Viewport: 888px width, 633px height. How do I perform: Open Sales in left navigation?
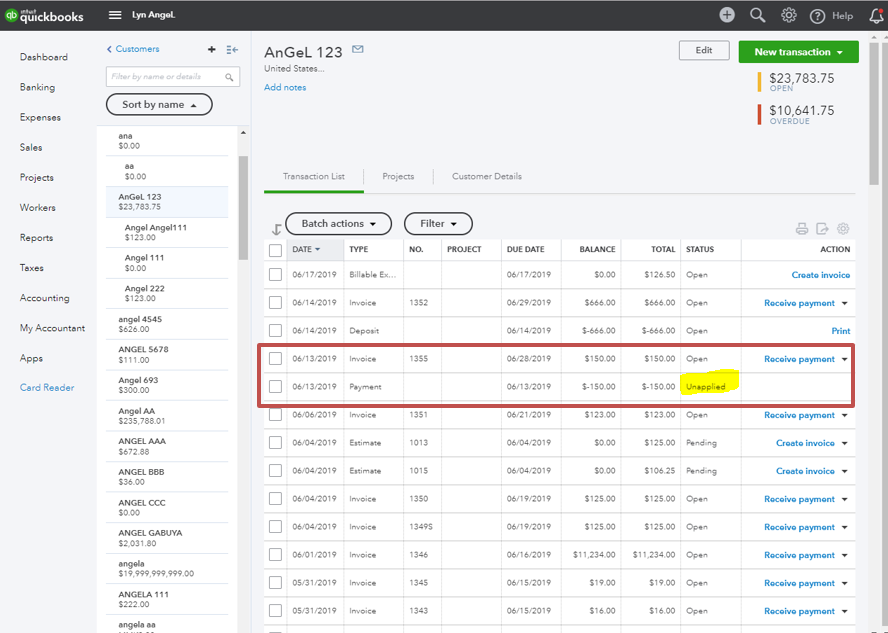pyautogui.click(x=31, y=147)
